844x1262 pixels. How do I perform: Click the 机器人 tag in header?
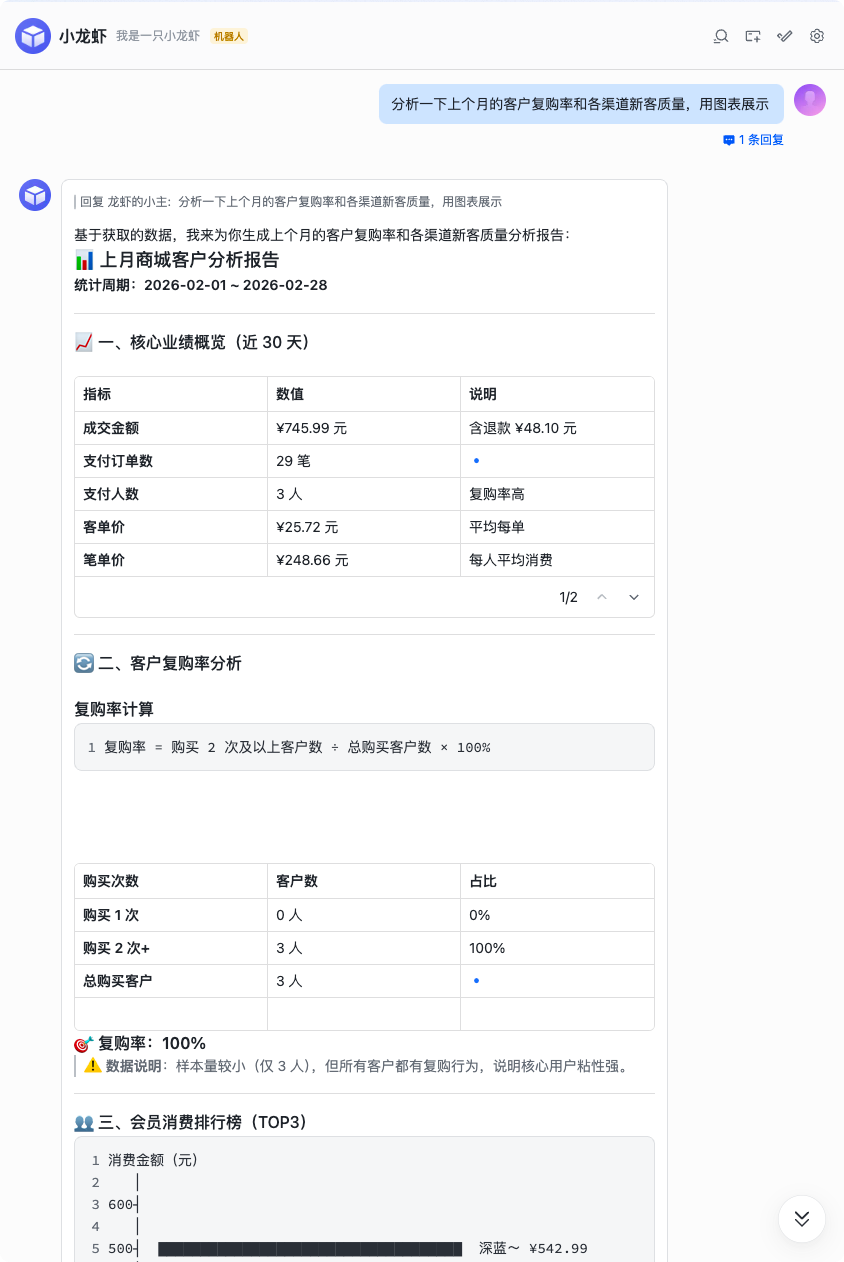[229, 36]
